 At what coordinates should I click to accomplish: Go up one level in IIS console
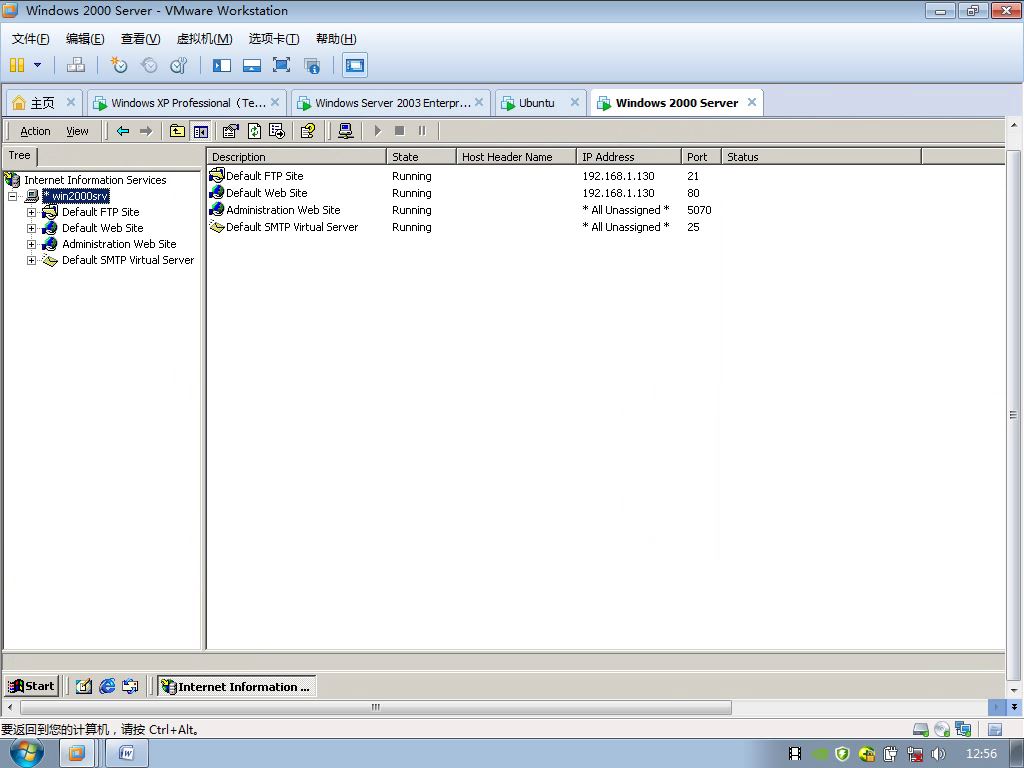(177, 131)
